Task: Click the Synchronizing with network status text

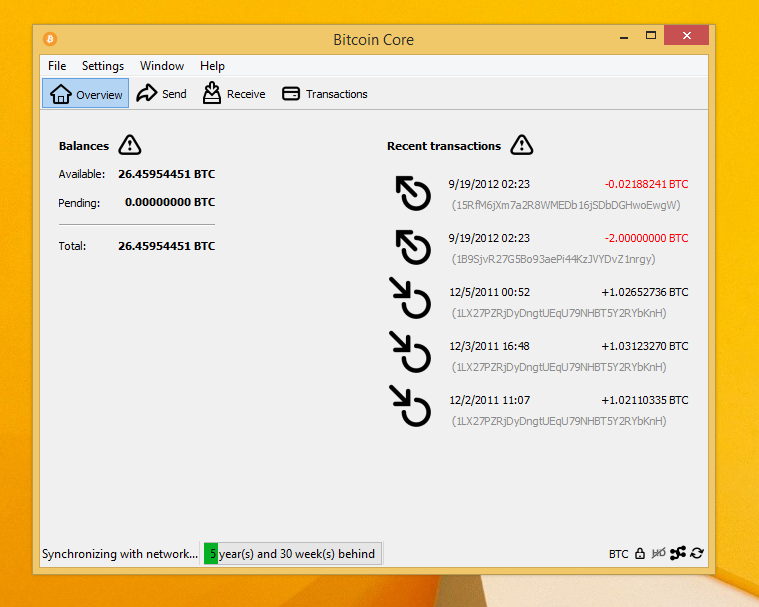Action: (x=120, y=554)
